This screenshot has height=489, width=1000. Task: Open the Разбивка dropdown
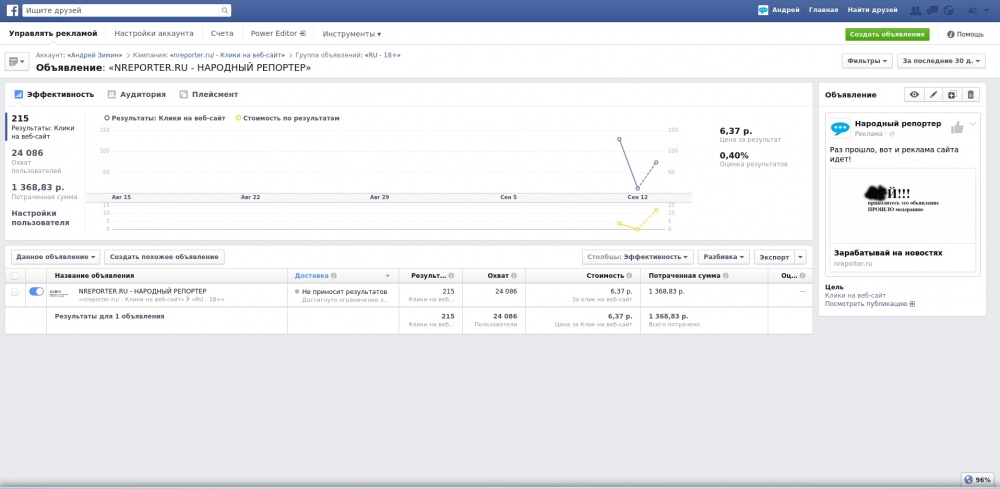tap(724, 257)
